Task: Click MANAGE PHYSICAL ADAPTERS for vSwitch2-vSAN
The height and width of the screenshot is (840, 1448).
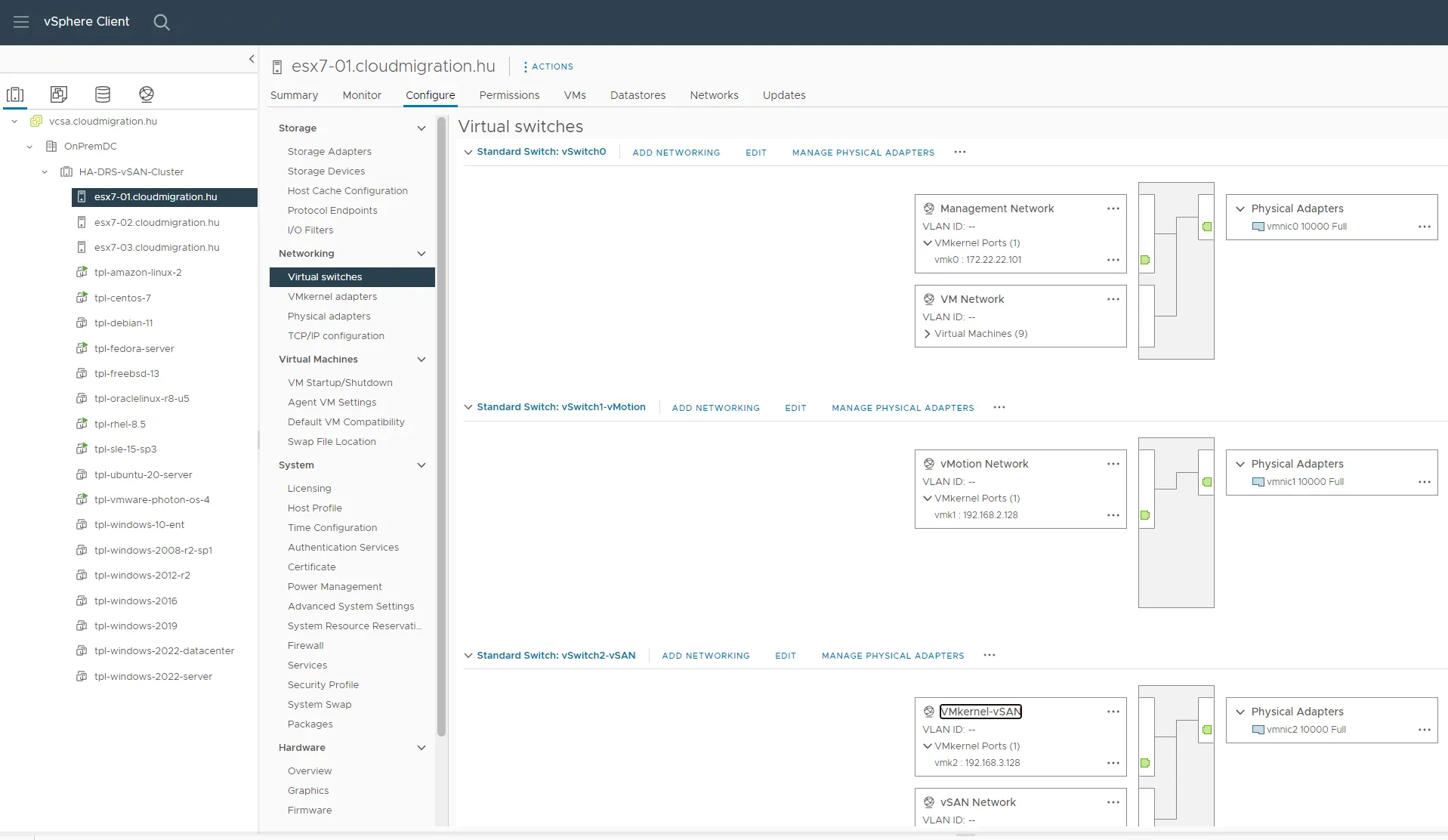Action: 893,656
